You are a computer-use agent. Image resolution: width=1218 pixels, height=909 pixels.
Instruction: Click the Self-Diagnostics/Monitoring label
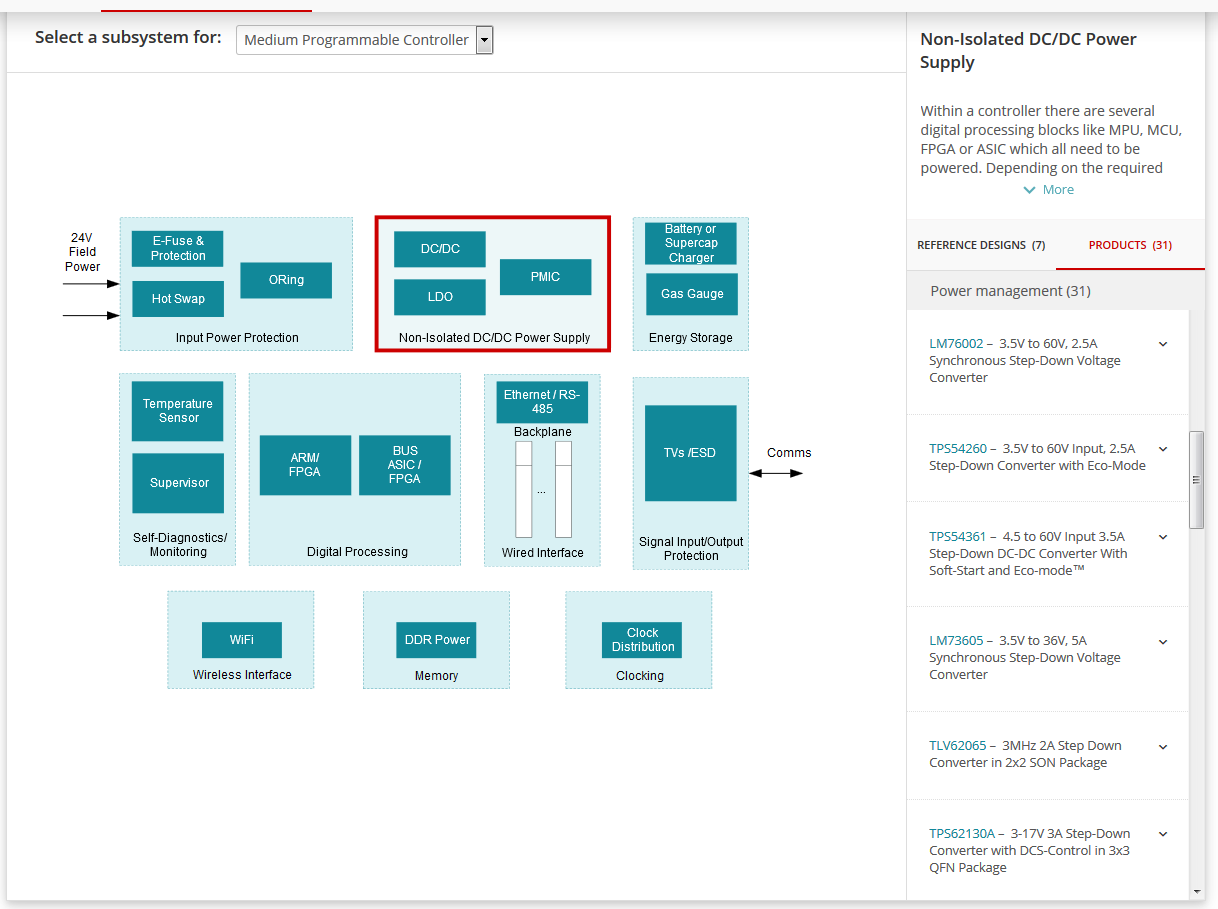click(179, 545)
